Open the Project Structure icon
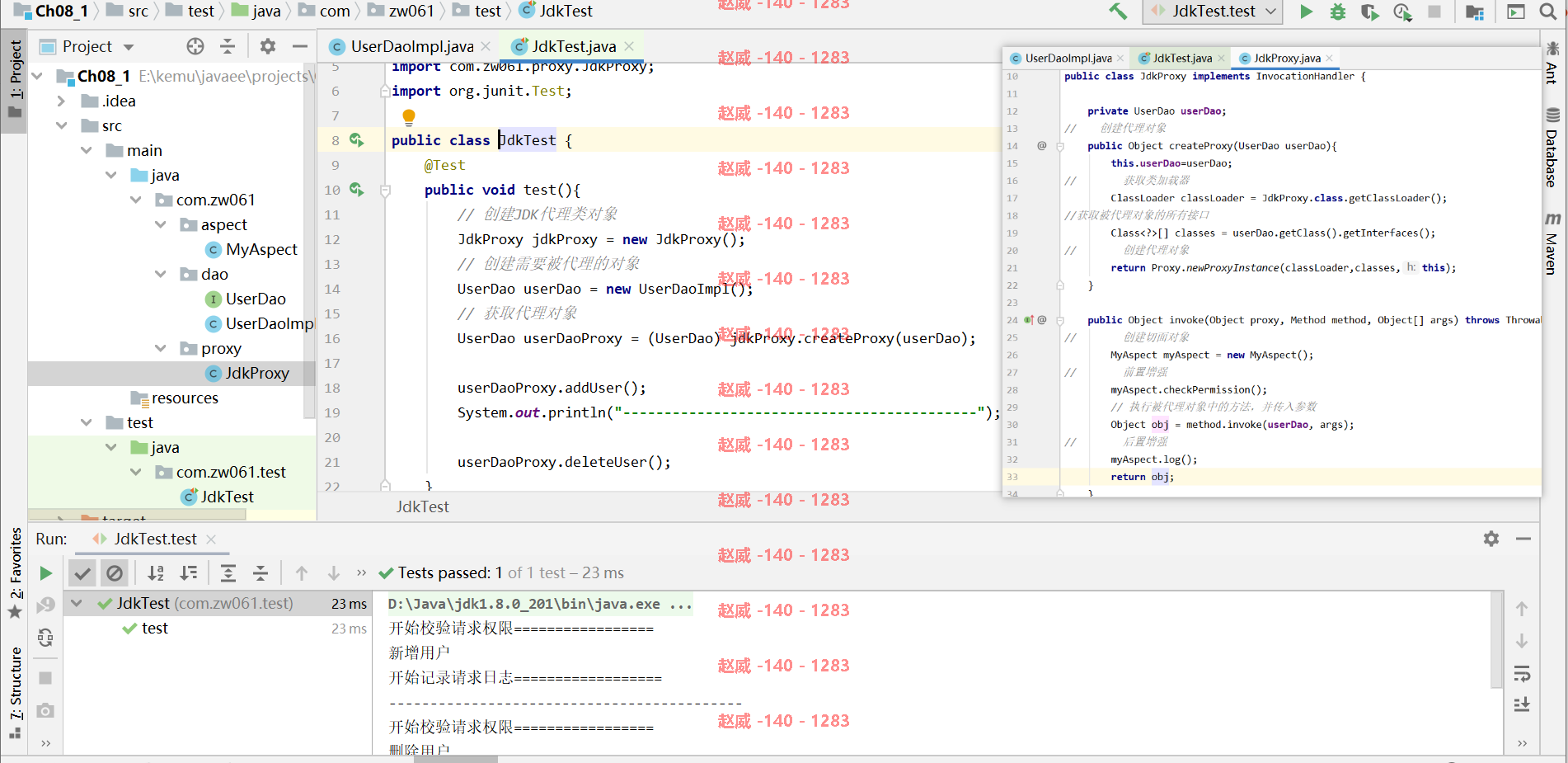 click(x=1475, y=12)
